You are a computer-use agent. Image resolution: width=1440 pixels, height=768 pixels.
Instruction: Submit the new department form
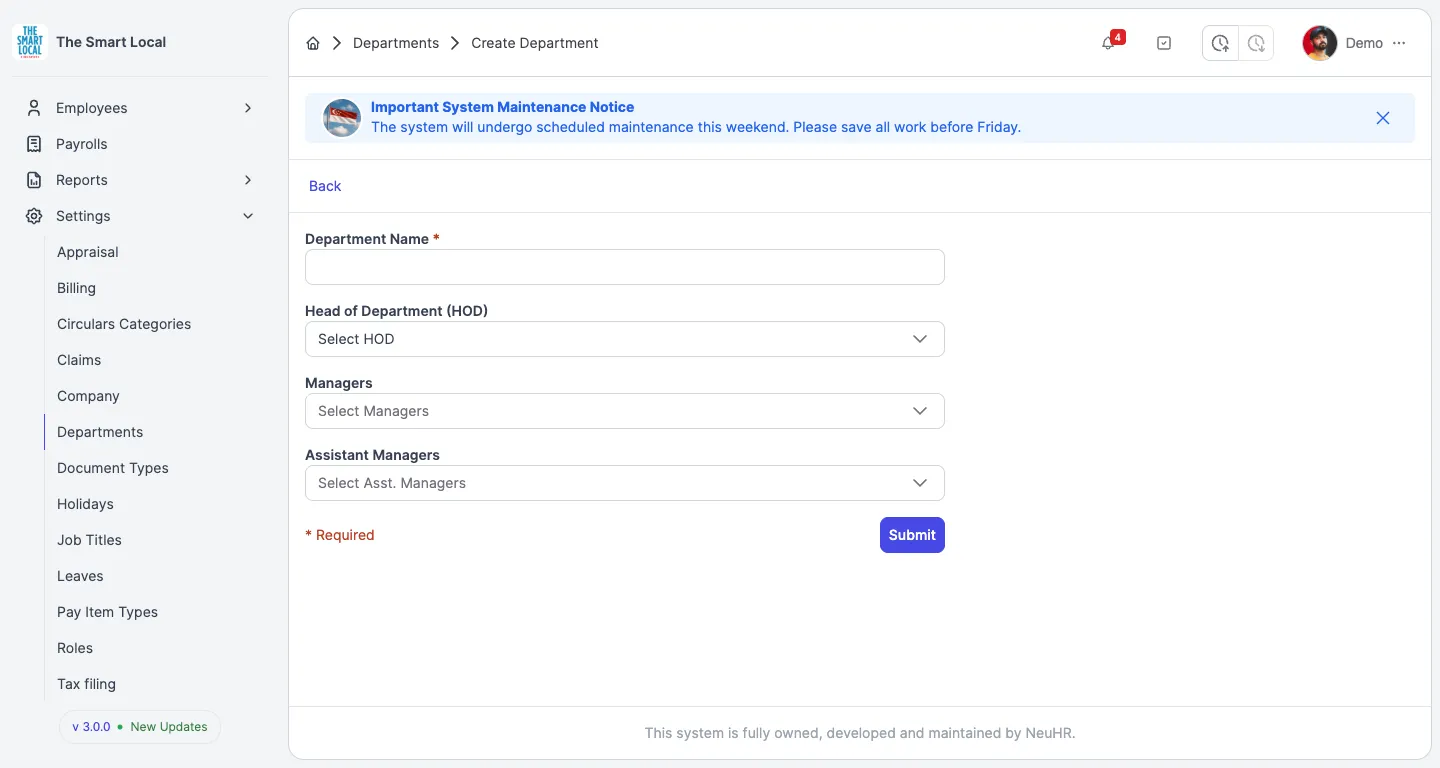tap(912, 535)
